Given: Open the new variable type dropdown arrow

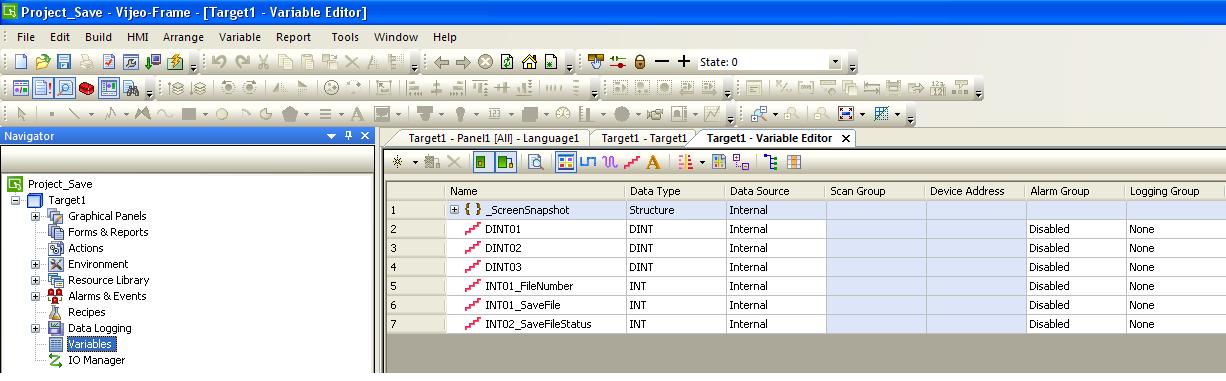Looking at the screenshot, I should tap(415, 162).
